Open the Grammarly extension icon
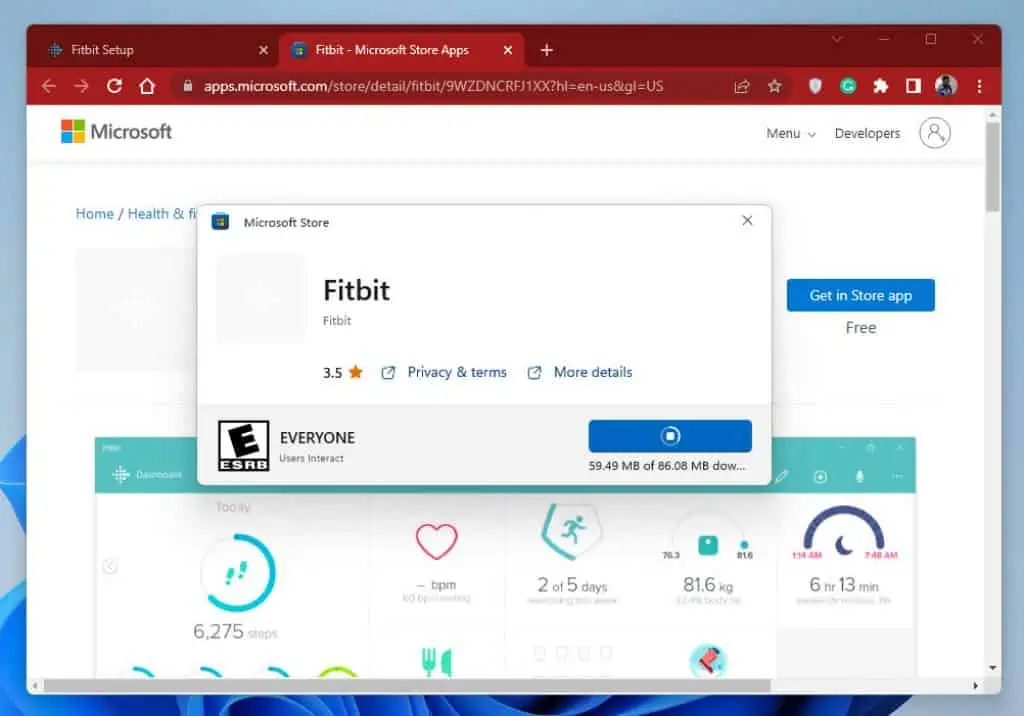Viewport: 1024px width, 716px height. click(x=847, y=86)
